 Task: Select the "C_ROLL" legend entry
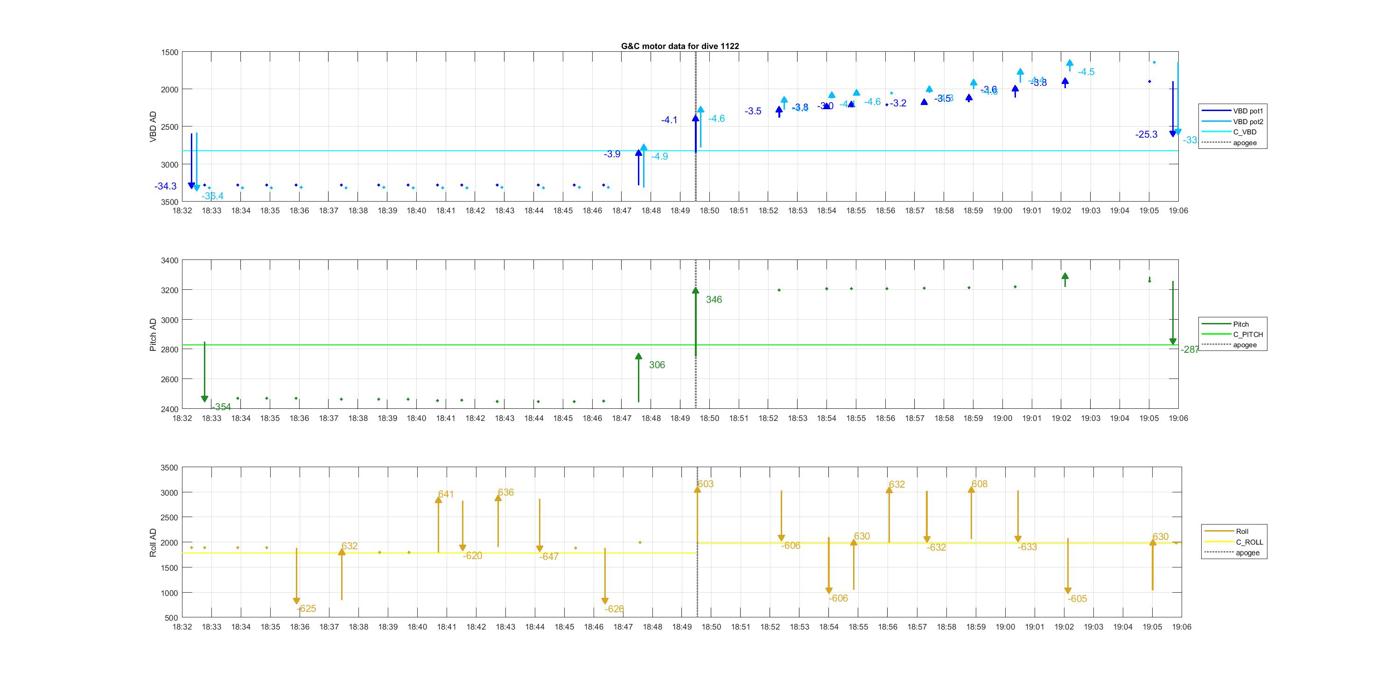click(1234, 542)
